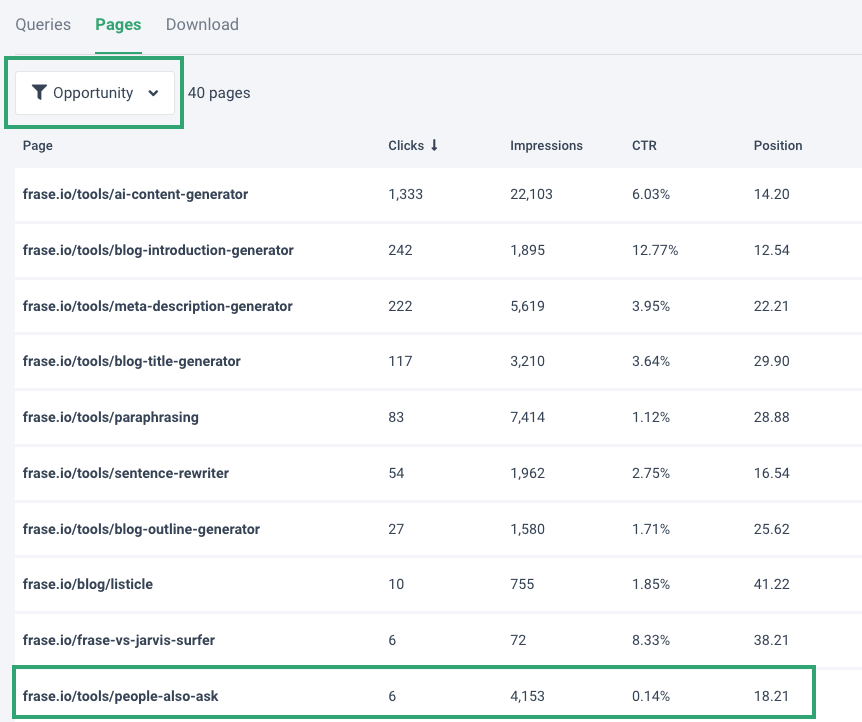Viewport: 862px width, 722px height.
Task: Open the Opportunity filter dropdown
Action: coord(95,93)
